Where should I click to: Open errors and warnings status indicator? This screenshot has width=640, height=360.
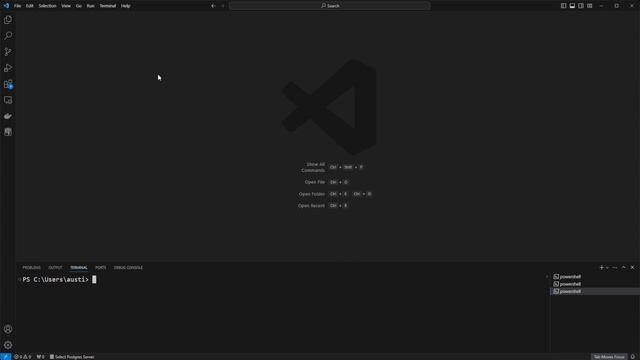click(22, 357)
